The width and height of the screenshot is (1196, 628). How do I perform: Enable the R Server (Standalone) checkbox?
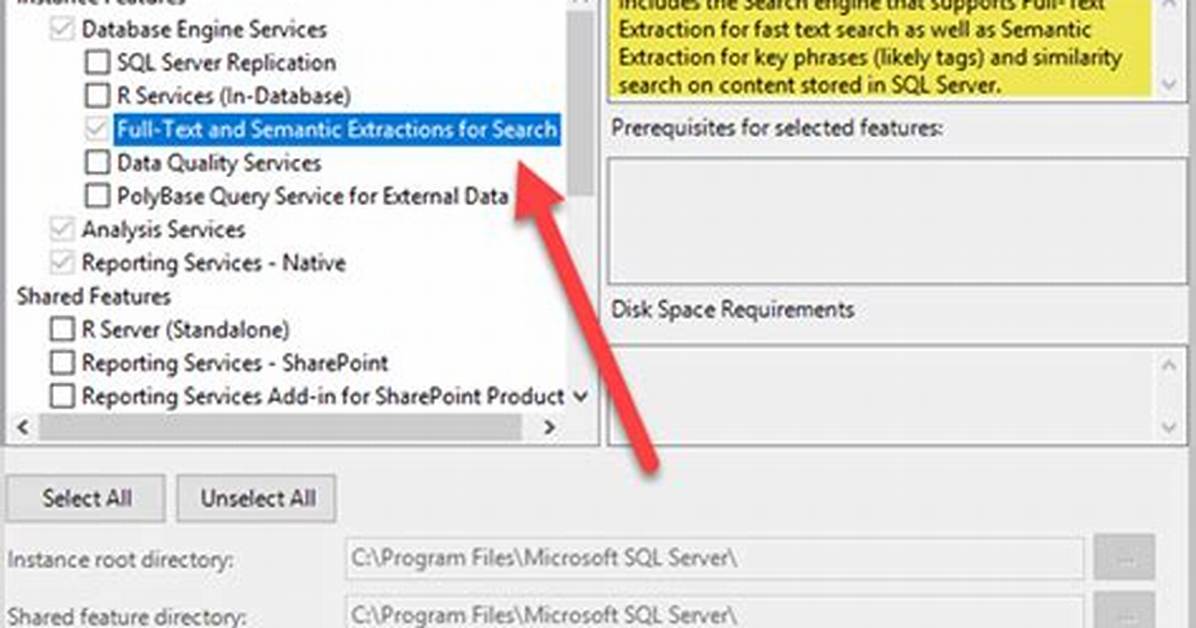[62, 330]
